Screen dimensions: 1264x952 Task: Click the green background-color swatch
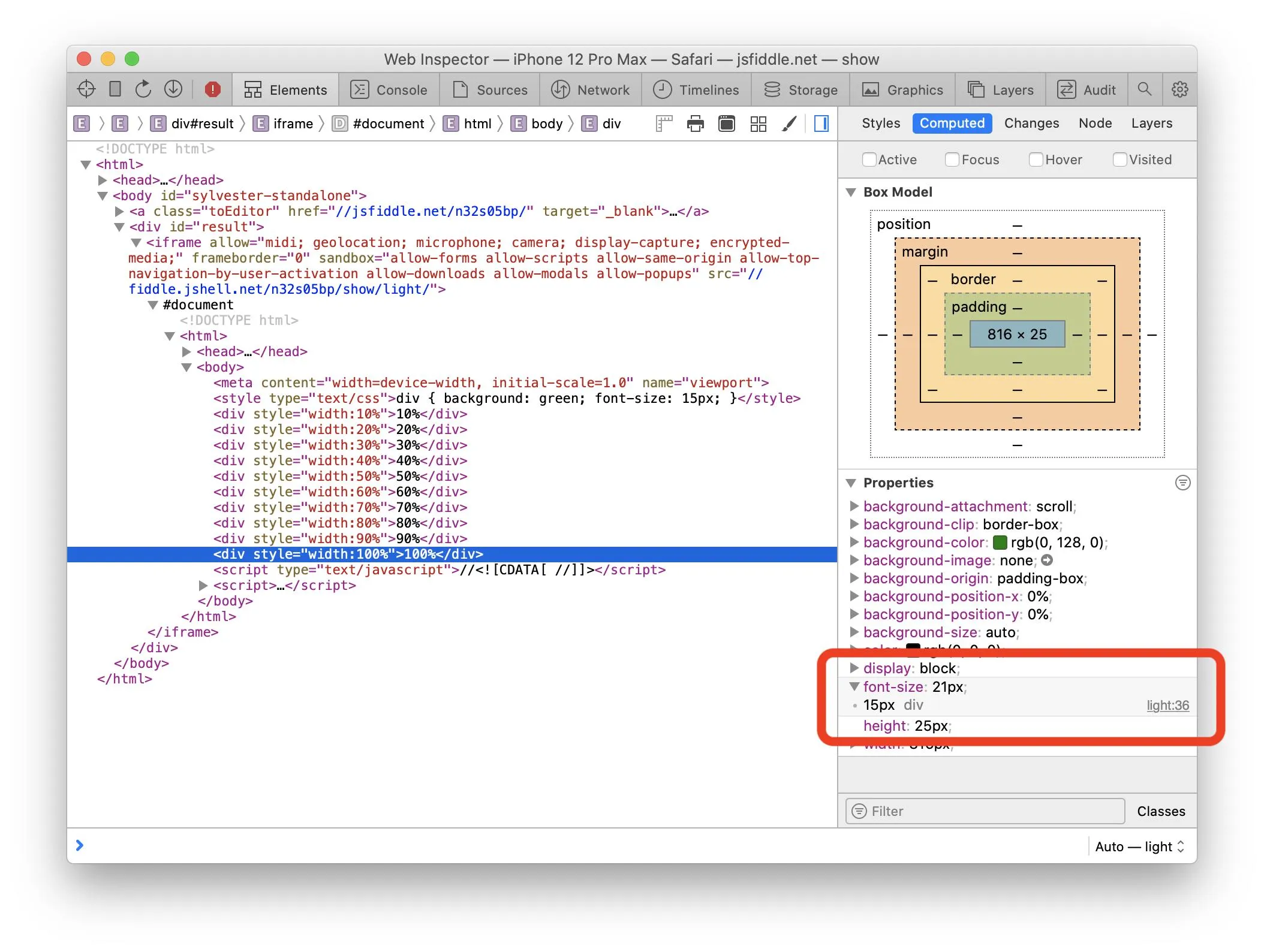(x=1000, y=543)
